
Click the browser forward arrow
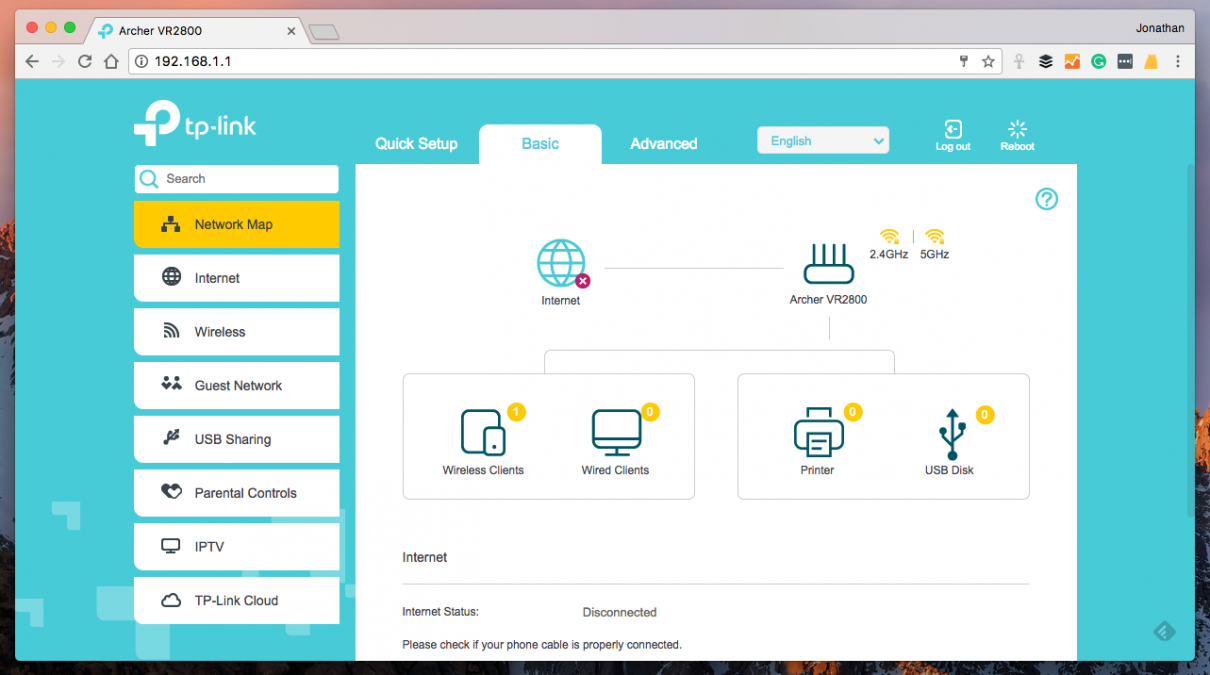[58, 61]
